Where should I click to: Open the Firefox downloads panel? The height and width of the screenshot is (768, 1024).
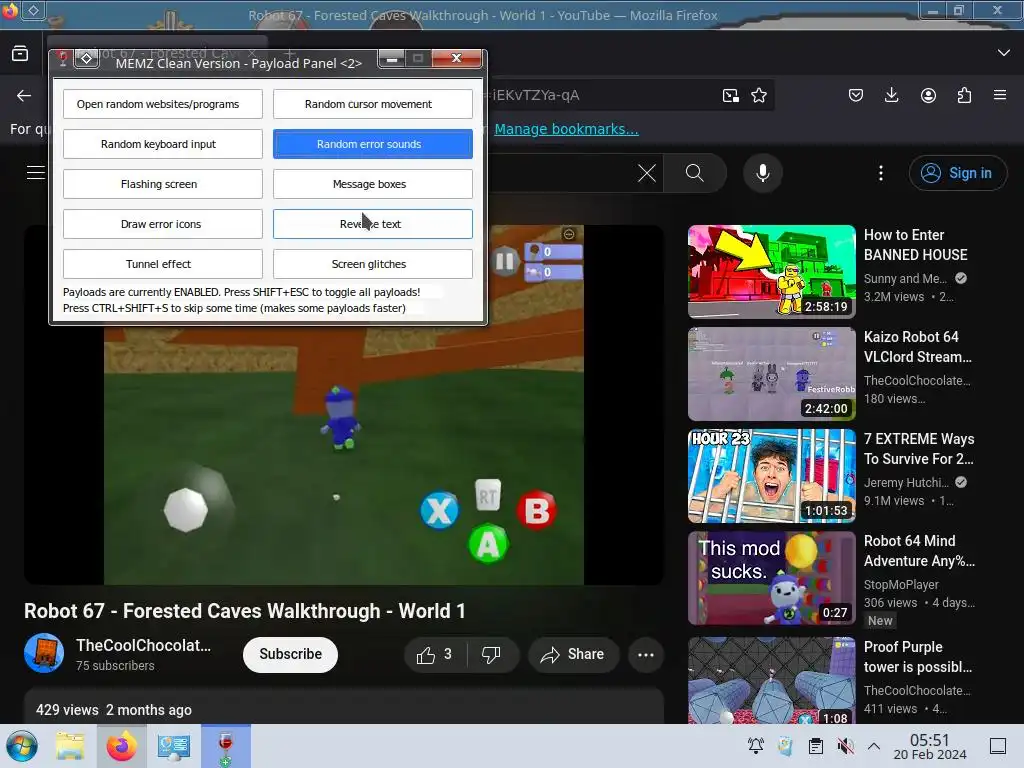891,95
